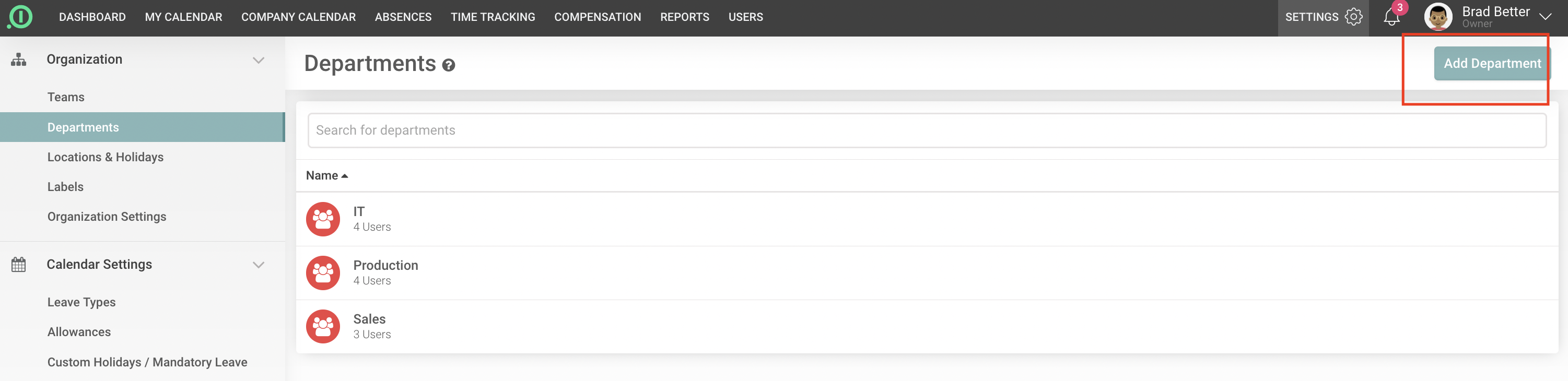Click the Production department group icon
Image resolution: width=1568 pixels, height=381 pixels.
323,272
